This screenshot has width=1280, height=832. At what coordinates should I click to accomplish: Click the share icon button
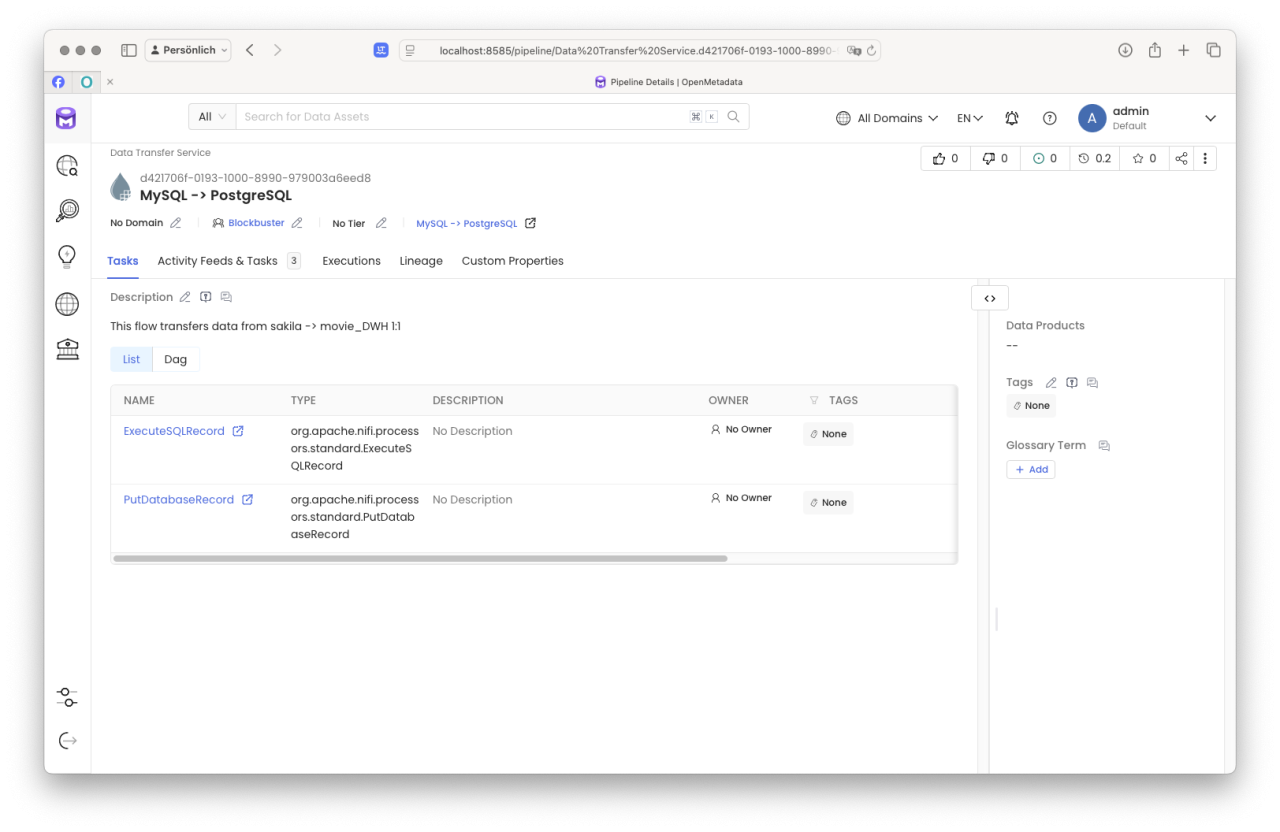tap(1181, 158)
